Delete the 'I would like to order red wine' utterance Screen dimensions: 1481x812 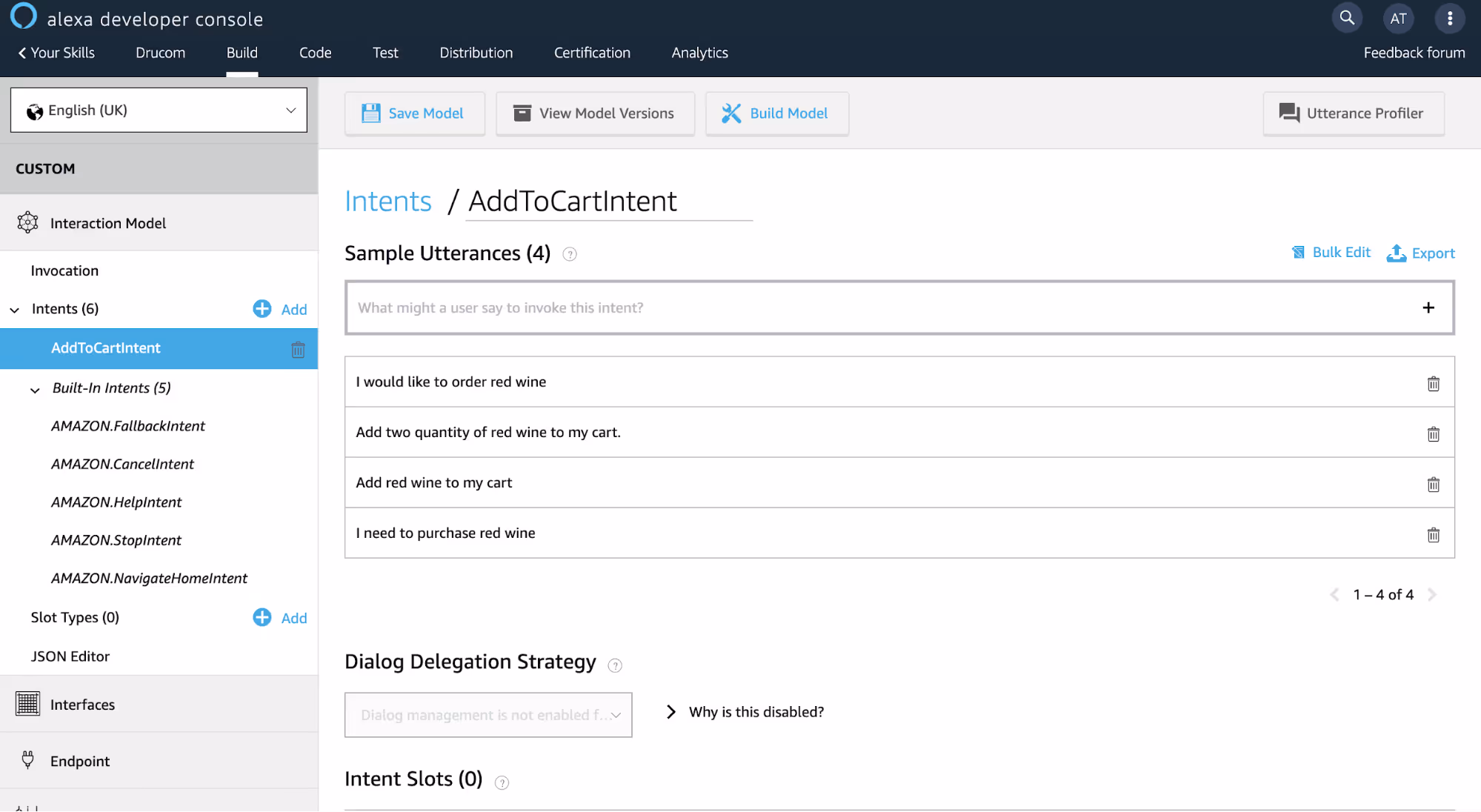(x=1434, y=384)
